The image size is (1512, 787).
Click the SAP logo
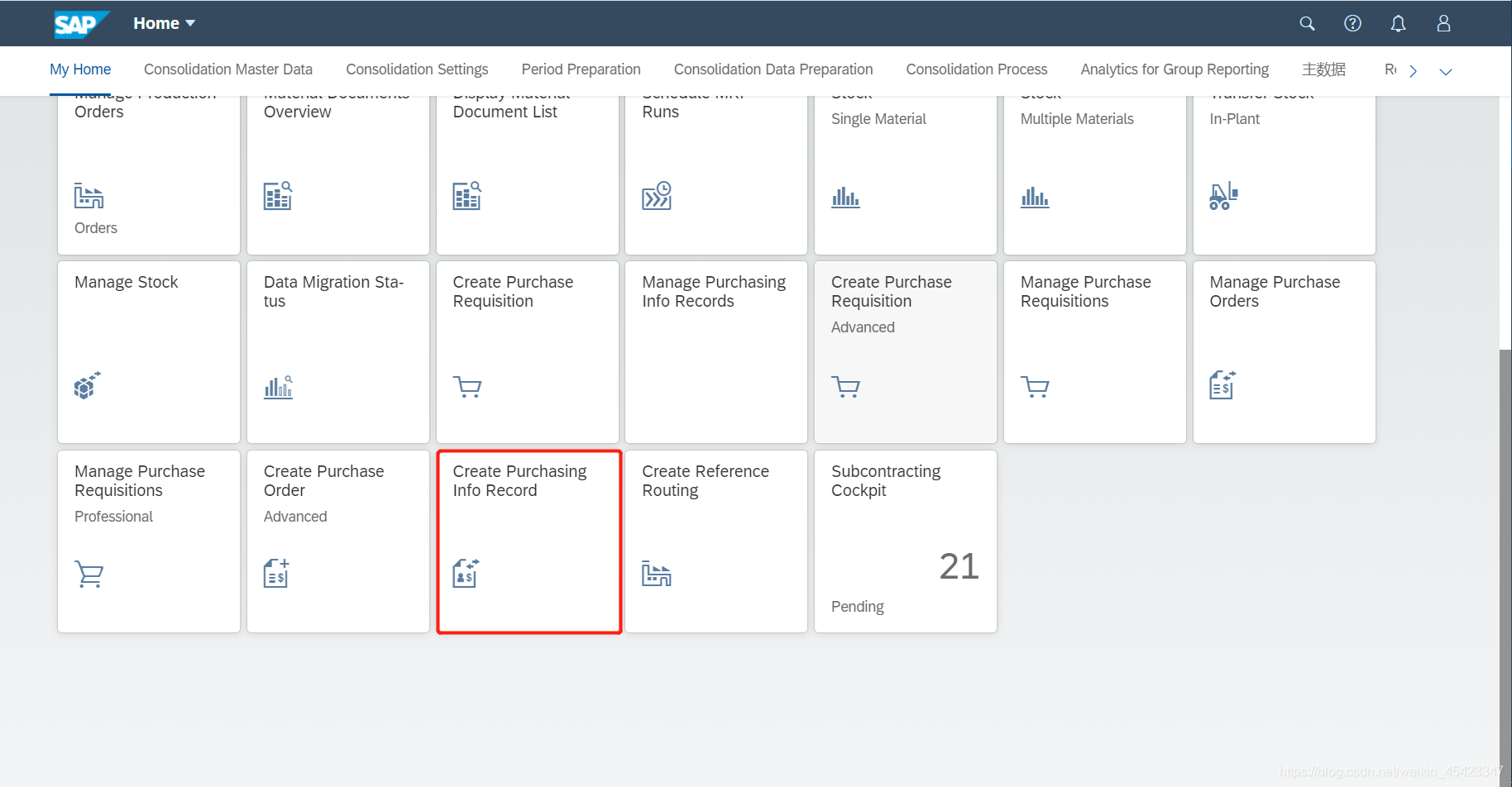click(80, 24)
